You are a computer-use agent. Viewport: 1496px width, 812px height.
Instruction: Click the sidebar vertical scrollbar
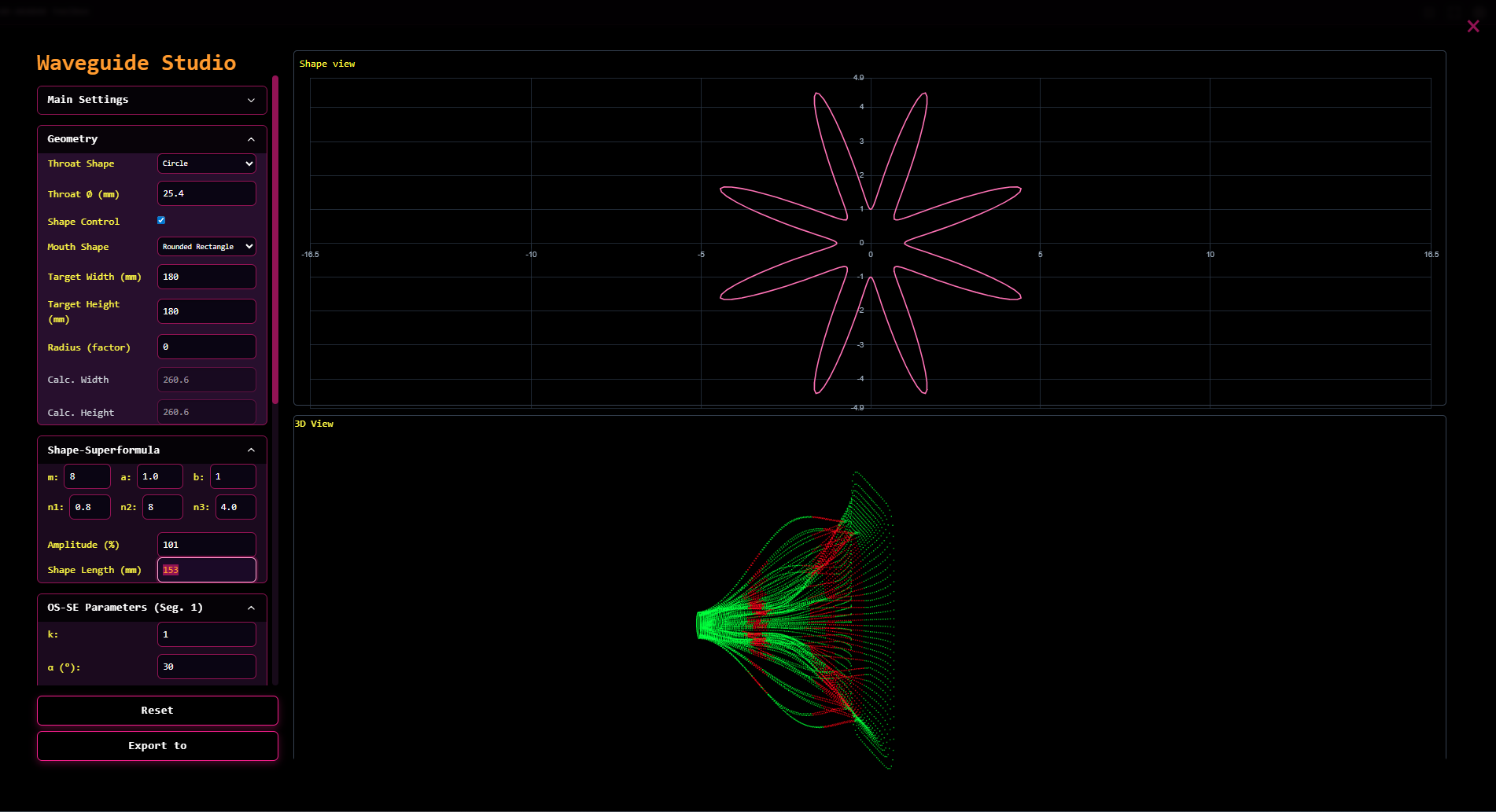coord(275,236)
